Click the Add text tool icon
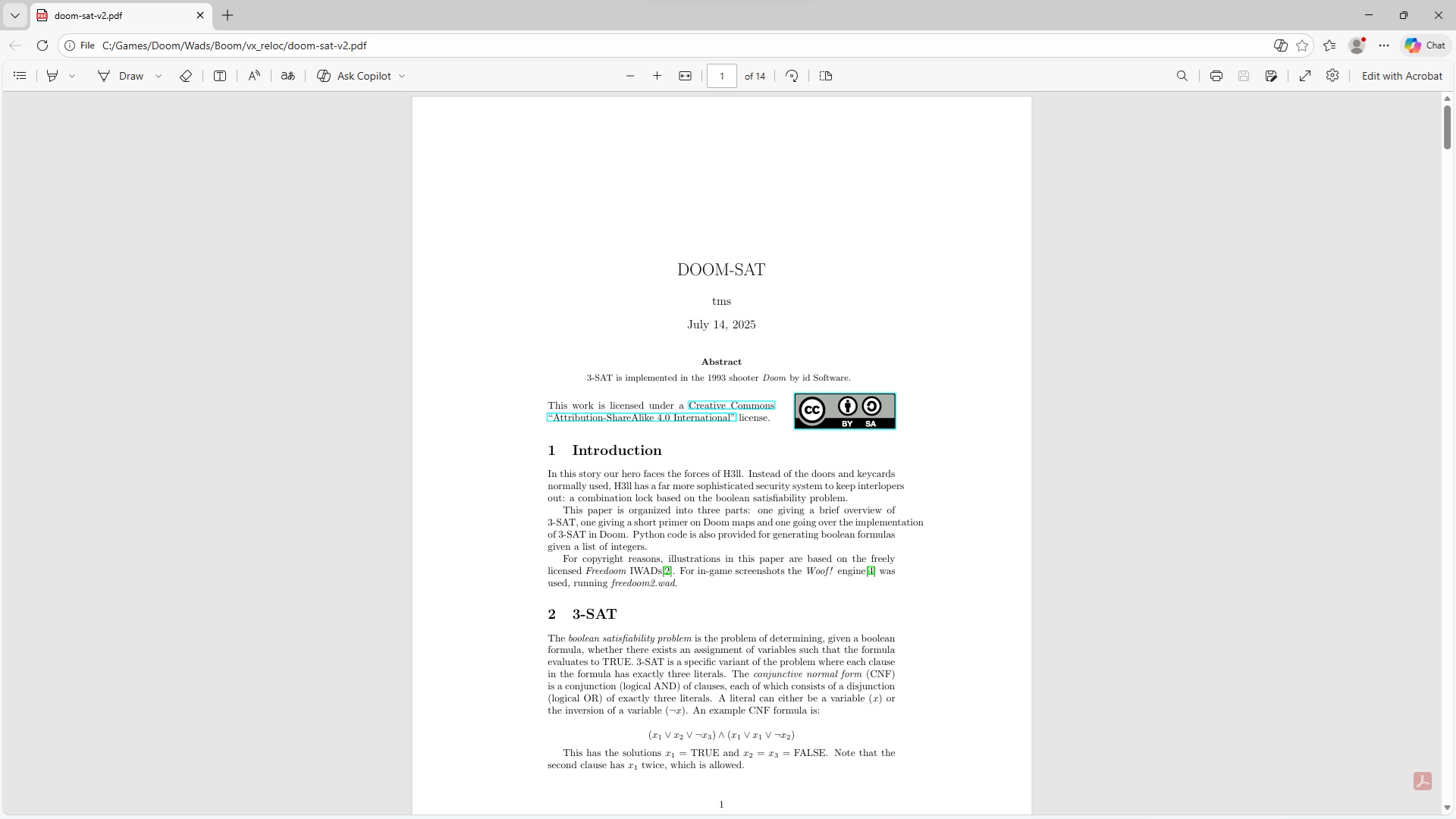This screenshot has height=819, width=1456. 220,76
